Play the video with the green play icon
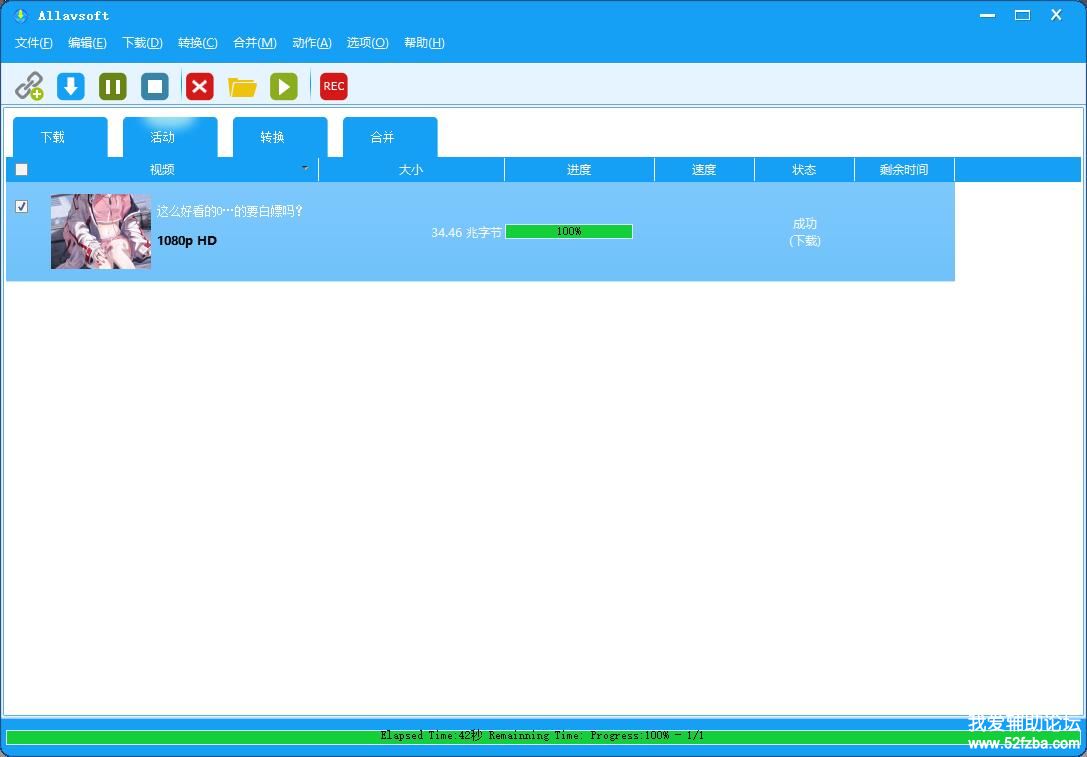The height and width of the screenshot is (757, 1087). click(x=284, y=87)
